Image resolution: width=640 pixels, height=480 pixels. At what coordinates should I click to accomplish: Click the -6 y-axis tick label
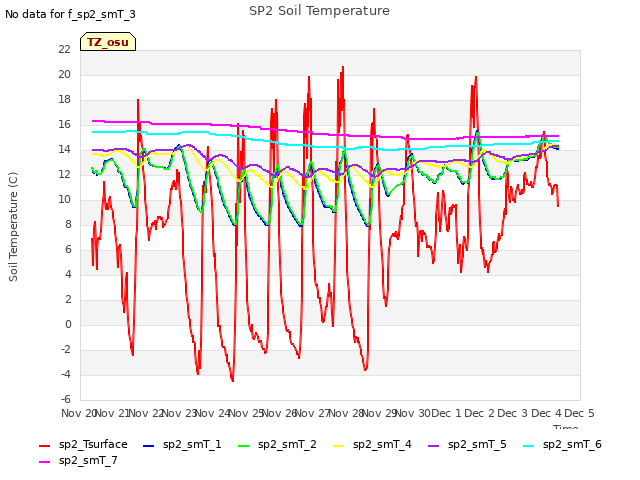point(66,399)
